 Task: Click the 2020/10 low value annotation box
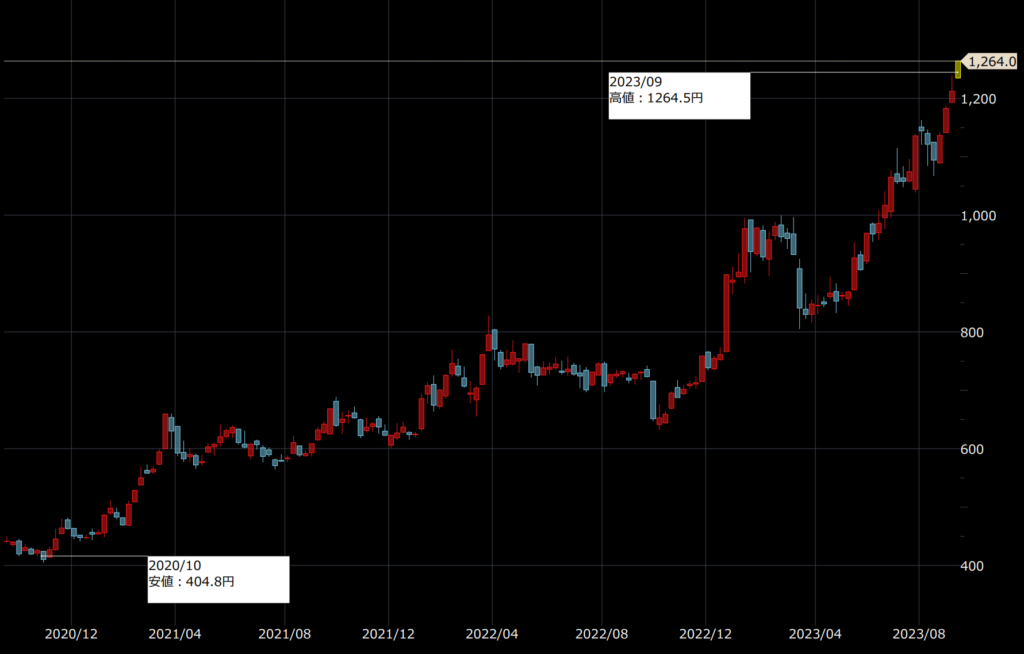(218, 580)
